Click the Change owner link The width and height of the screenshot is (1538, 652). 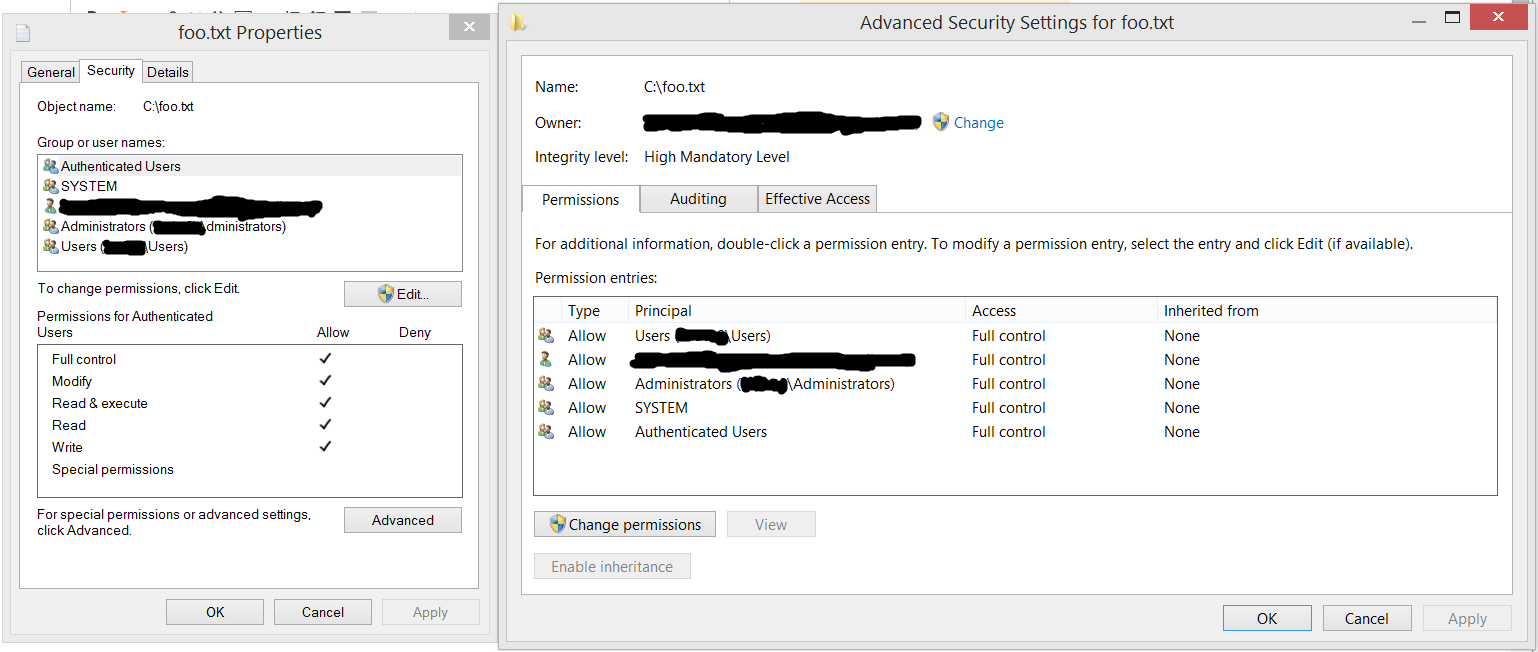click(978, 123)
